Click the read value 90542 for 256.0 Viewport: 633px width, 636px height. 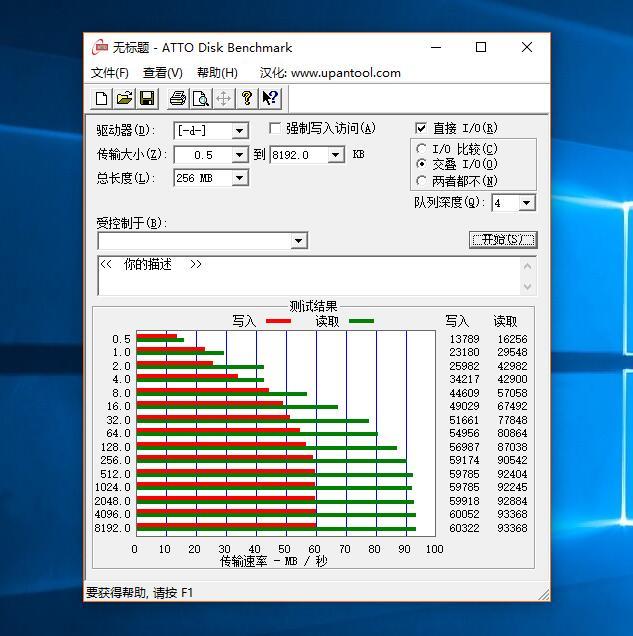tap(513, 460)
